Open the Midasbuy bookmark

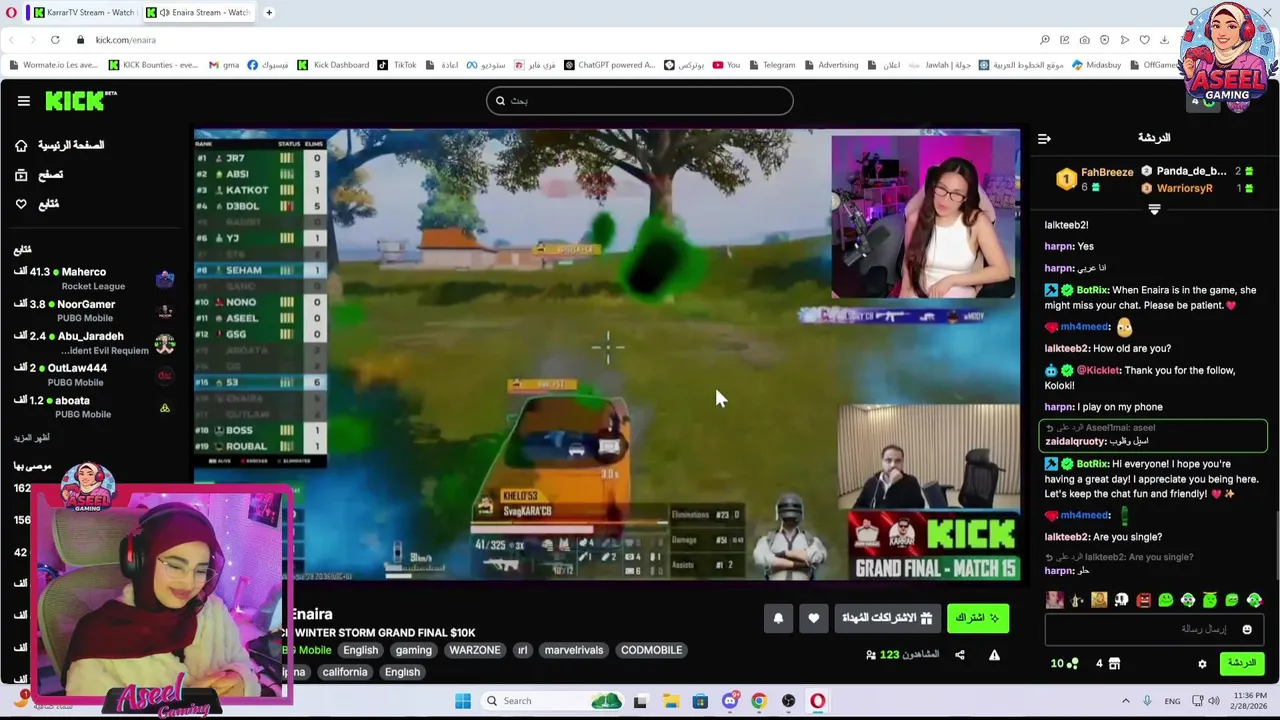tap(1096, 65)
